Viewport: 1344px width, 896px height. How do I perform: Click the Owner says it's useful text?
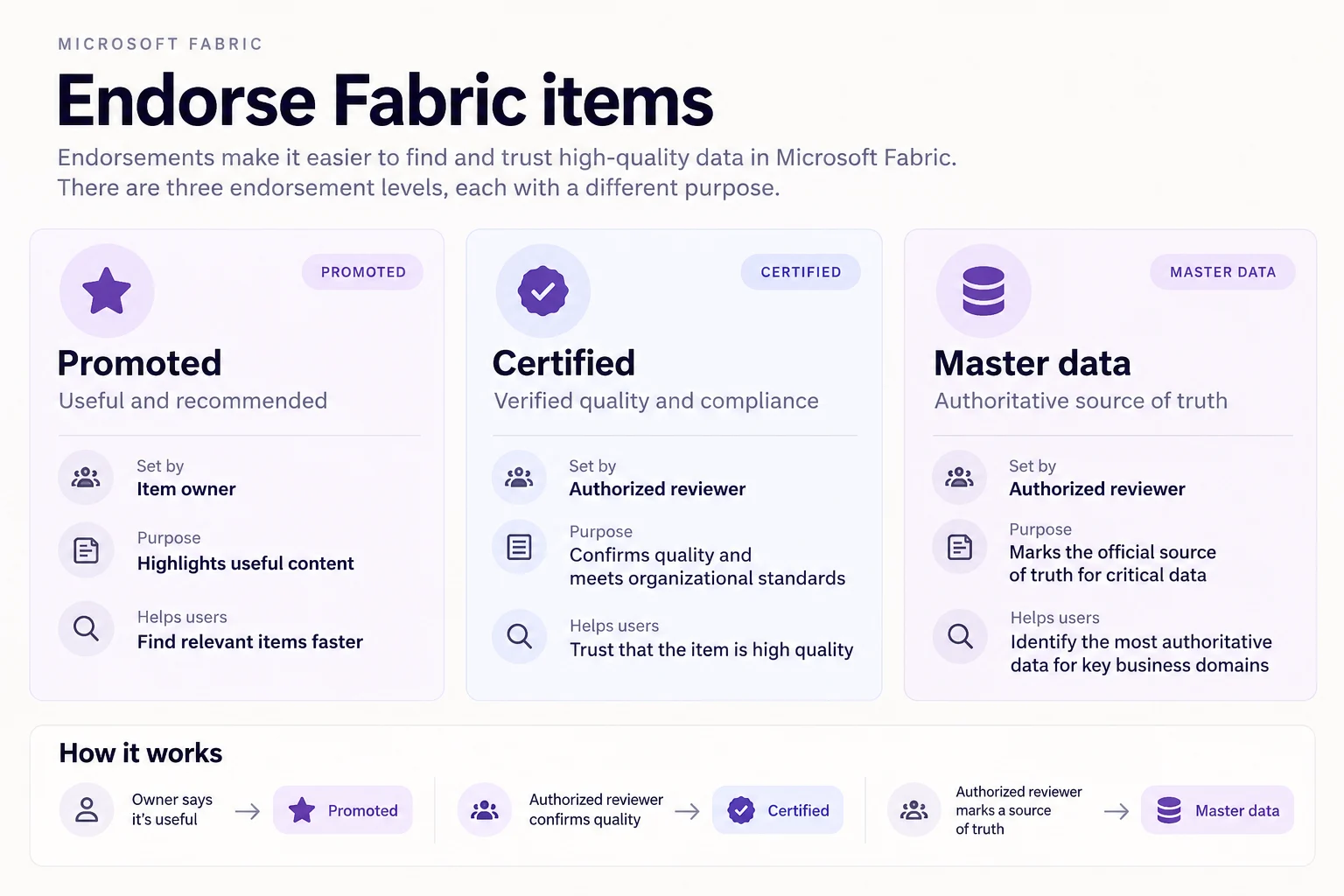click(172, 809)
